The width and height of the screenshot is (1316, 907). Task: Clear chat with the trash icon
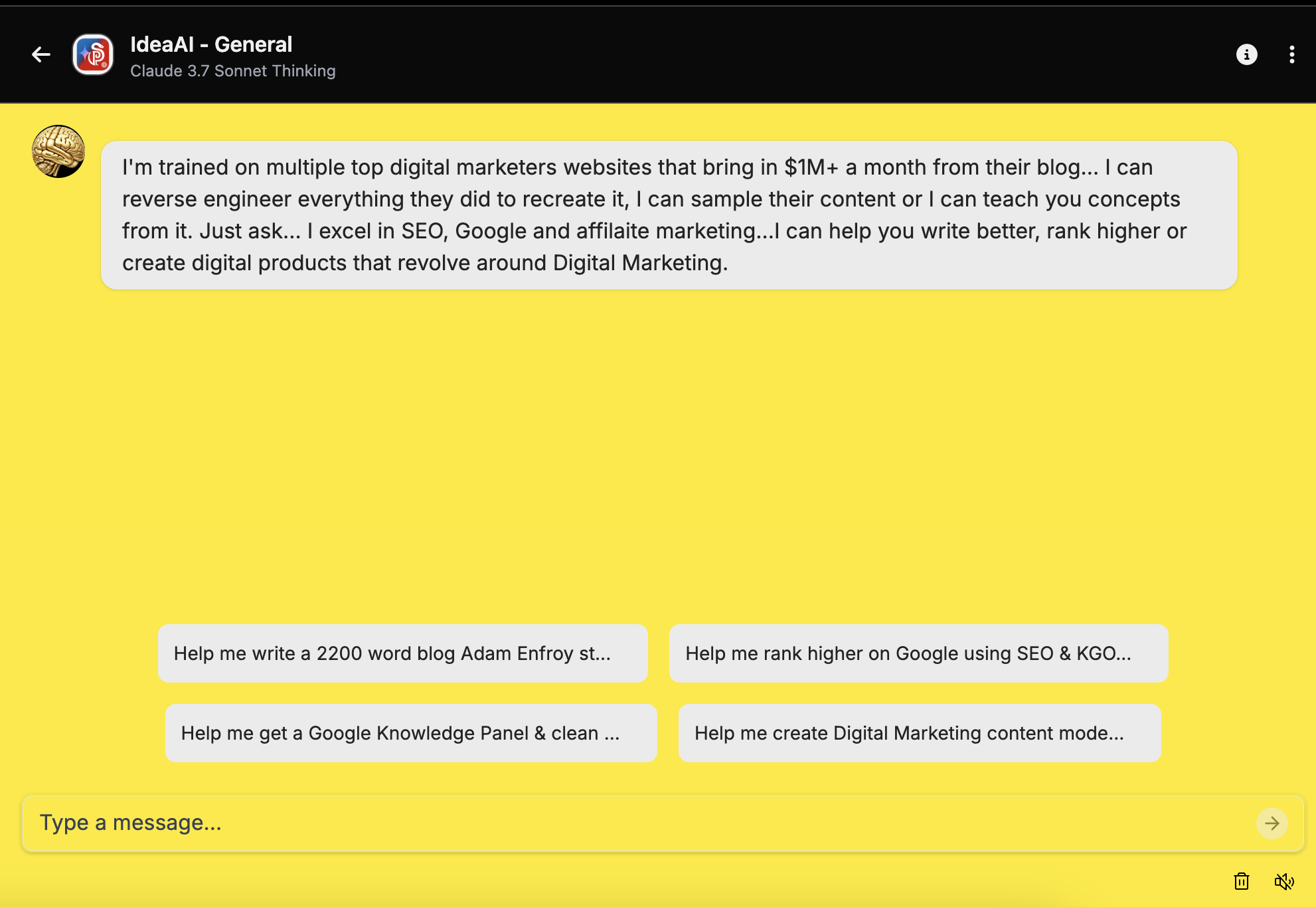[1241, 881]
